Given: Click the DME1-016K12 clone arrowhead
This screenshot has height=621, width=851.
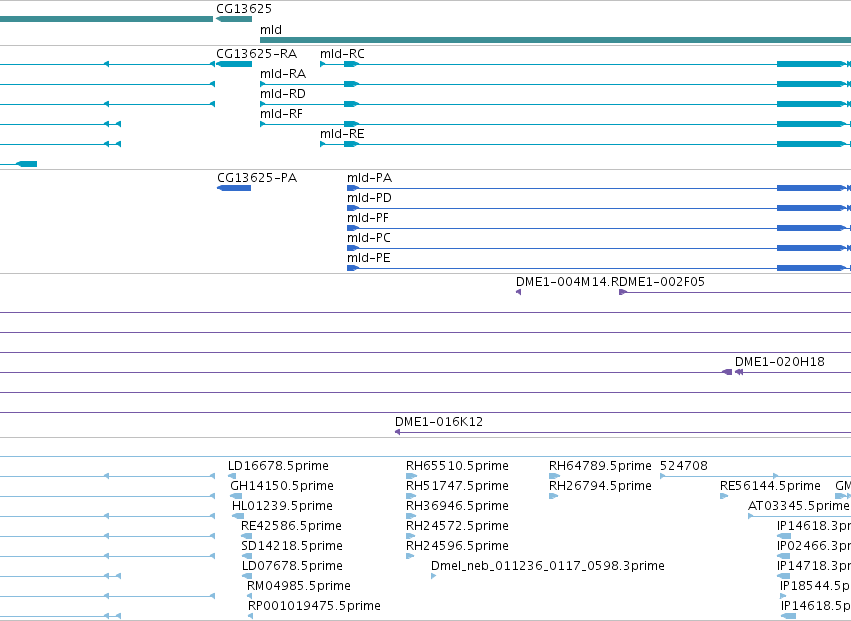Looking at the screenshot, I should [x=397, y=432].
